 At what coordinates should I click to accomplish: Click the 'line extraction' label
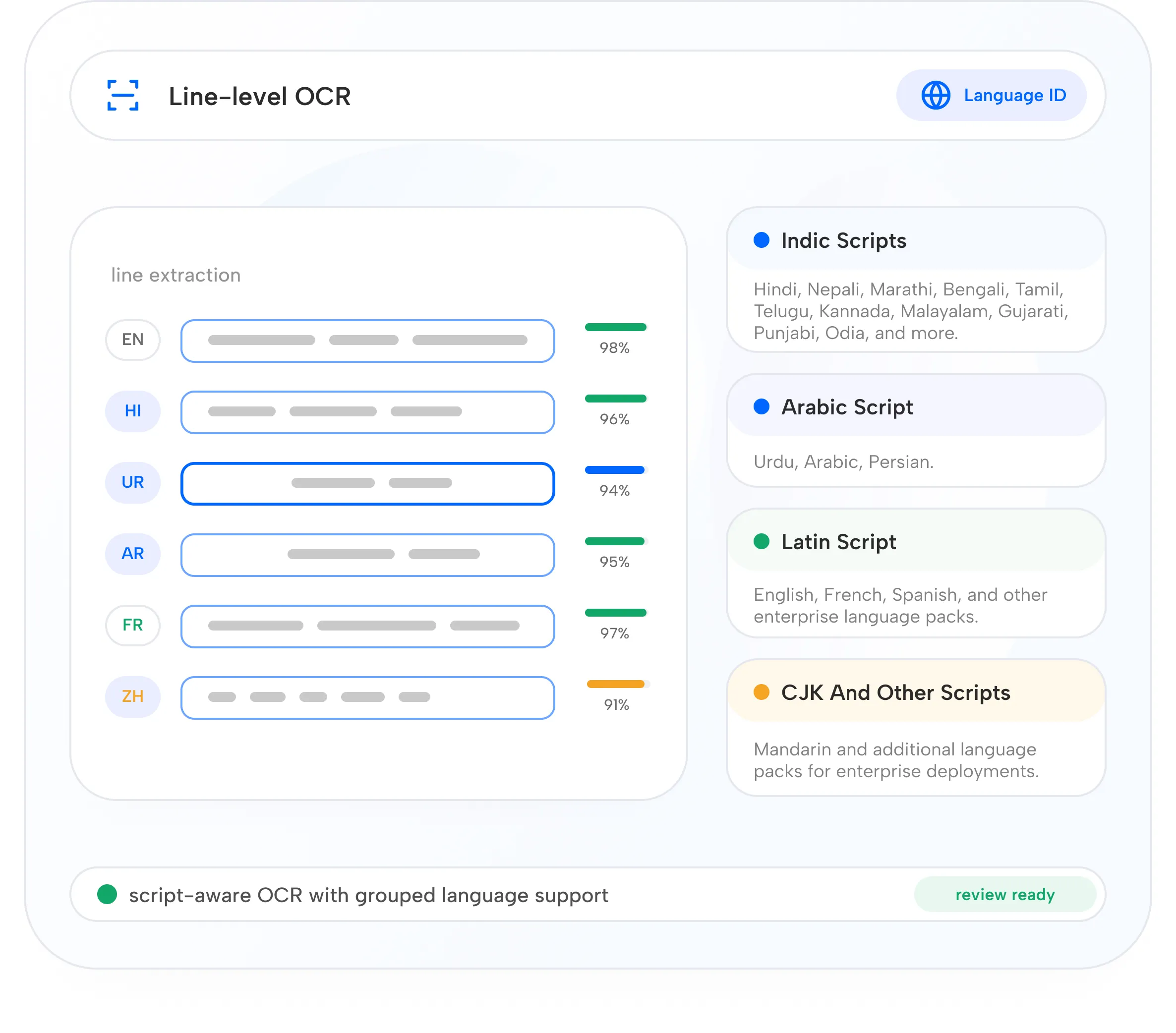[x=176, y=275]
